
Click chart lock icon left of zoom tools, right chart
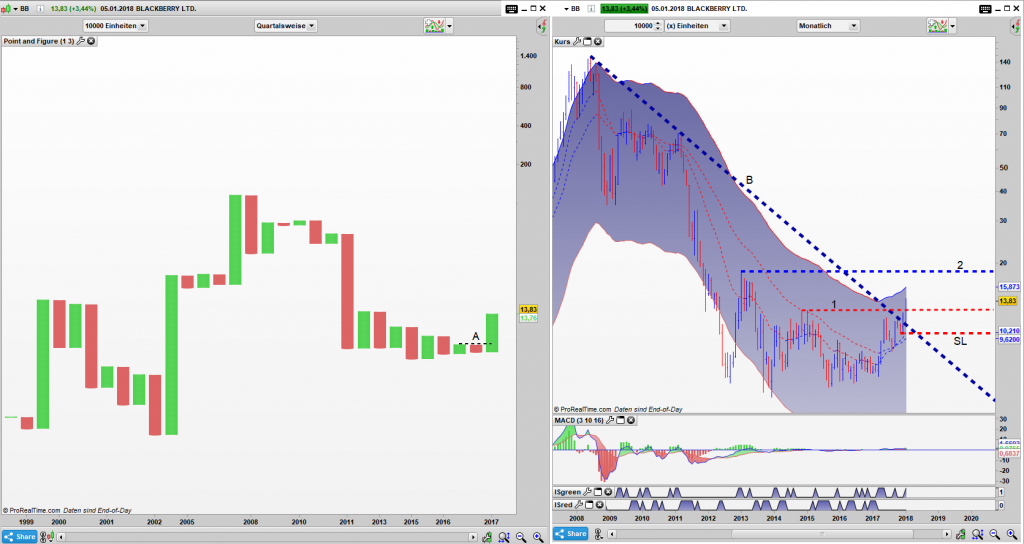click(x=960, y=534)
